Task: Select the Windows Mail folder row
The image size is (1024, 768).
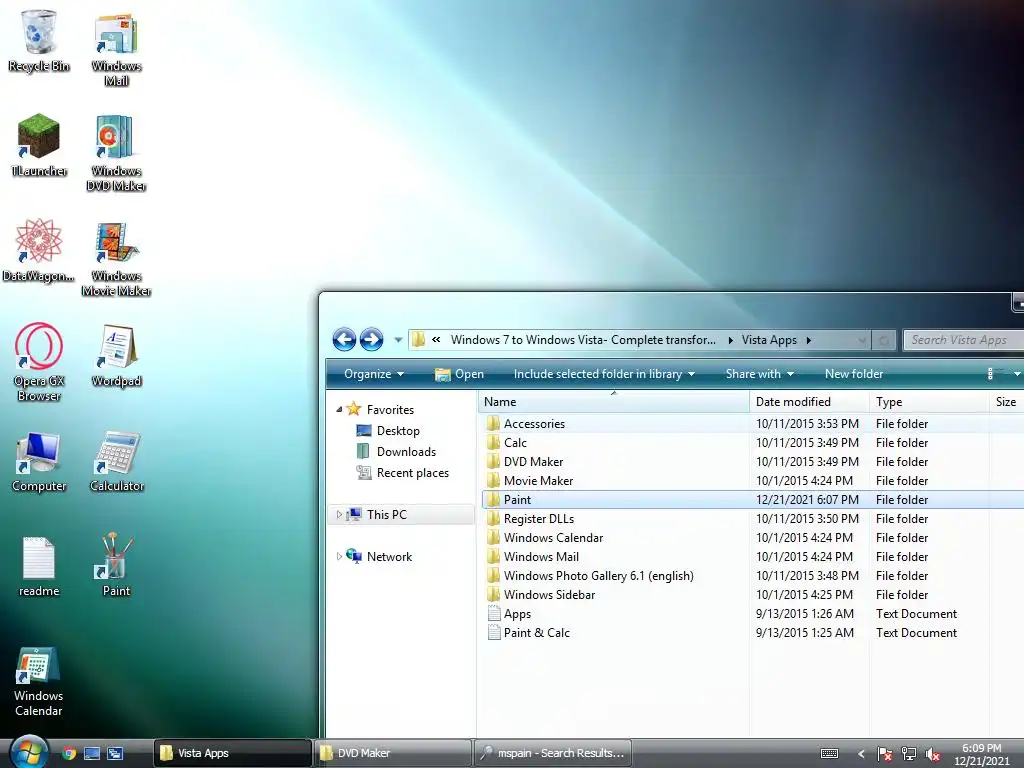Action: pyautogui.click(x=753, y=556)
